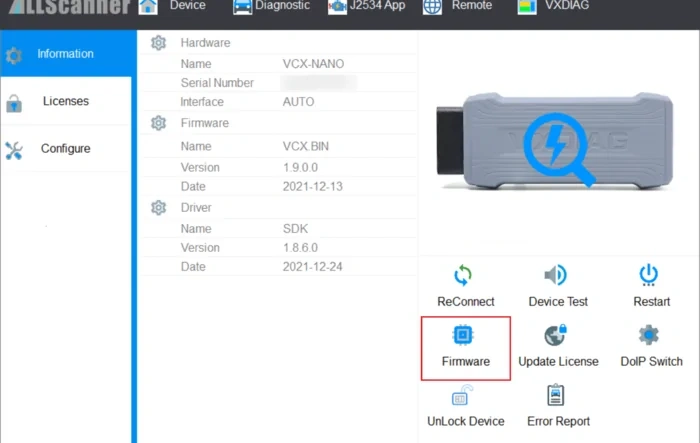Click the Information gear icon in sidebar
The width and height of the screenshot is (700, 443).
(14, 56)
